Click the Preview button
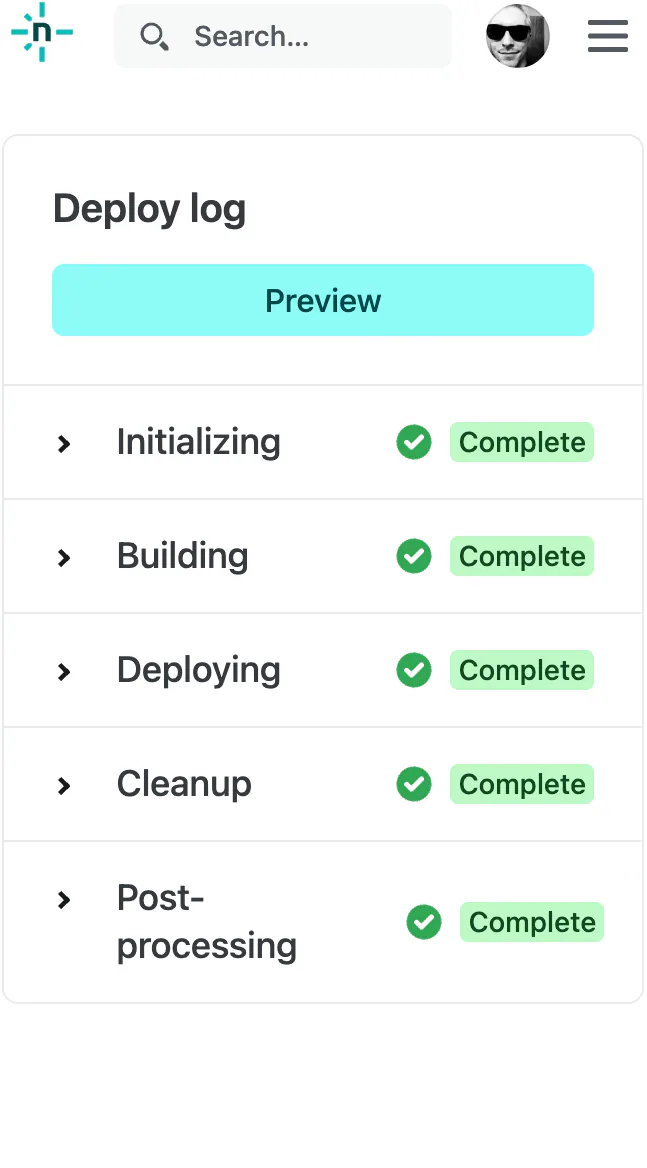 pyautogui.click(x=322, y=300)
